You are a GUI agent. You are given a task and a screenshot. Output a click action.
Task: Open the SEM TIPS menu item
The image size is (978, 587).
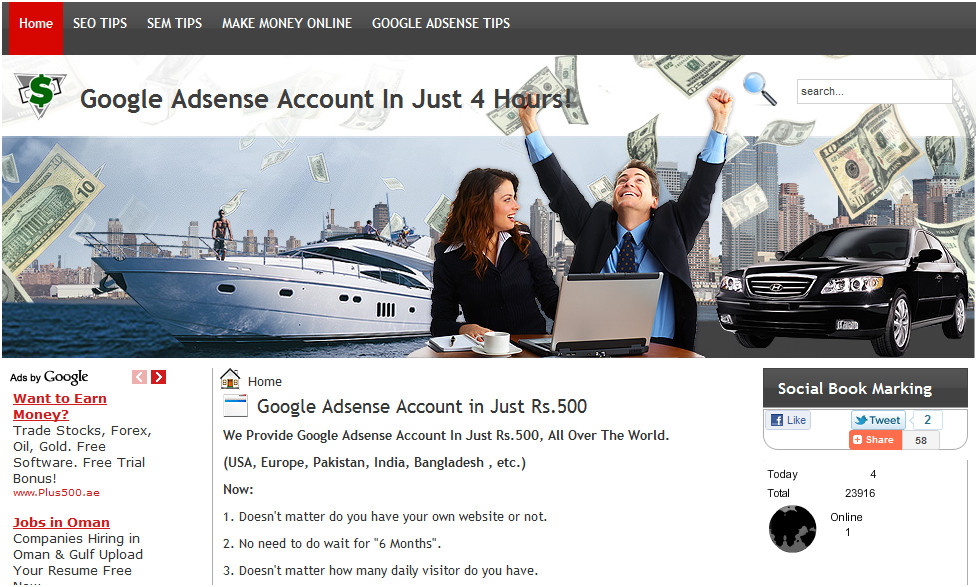click(x=175, y=24)
